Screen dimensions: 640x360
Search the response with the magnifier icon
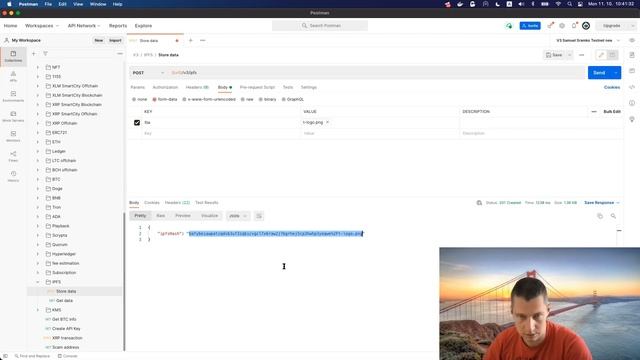point(613,216)
